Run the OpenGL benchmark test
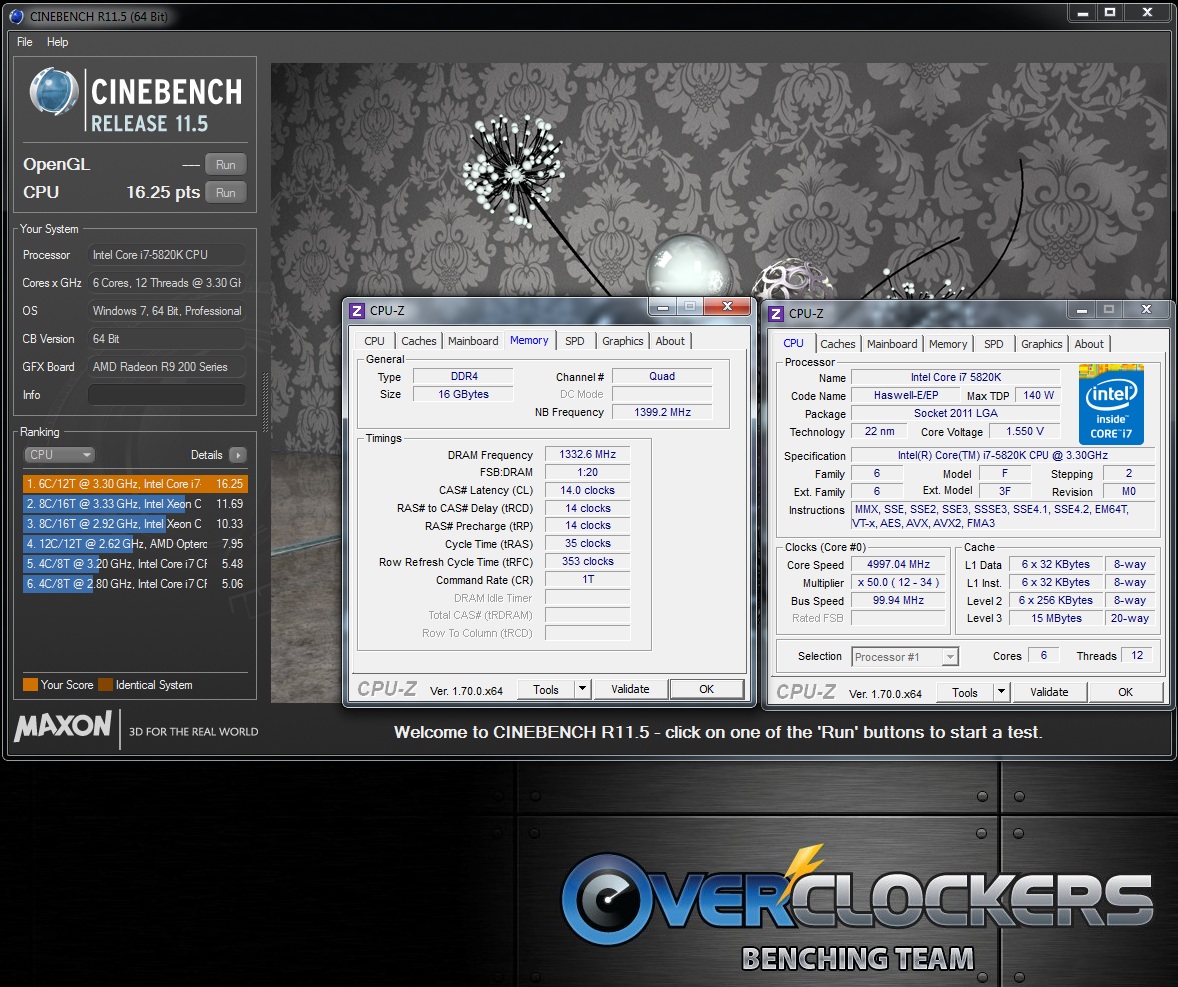The height and width of the screenshot is (987, 1178). 225,164
